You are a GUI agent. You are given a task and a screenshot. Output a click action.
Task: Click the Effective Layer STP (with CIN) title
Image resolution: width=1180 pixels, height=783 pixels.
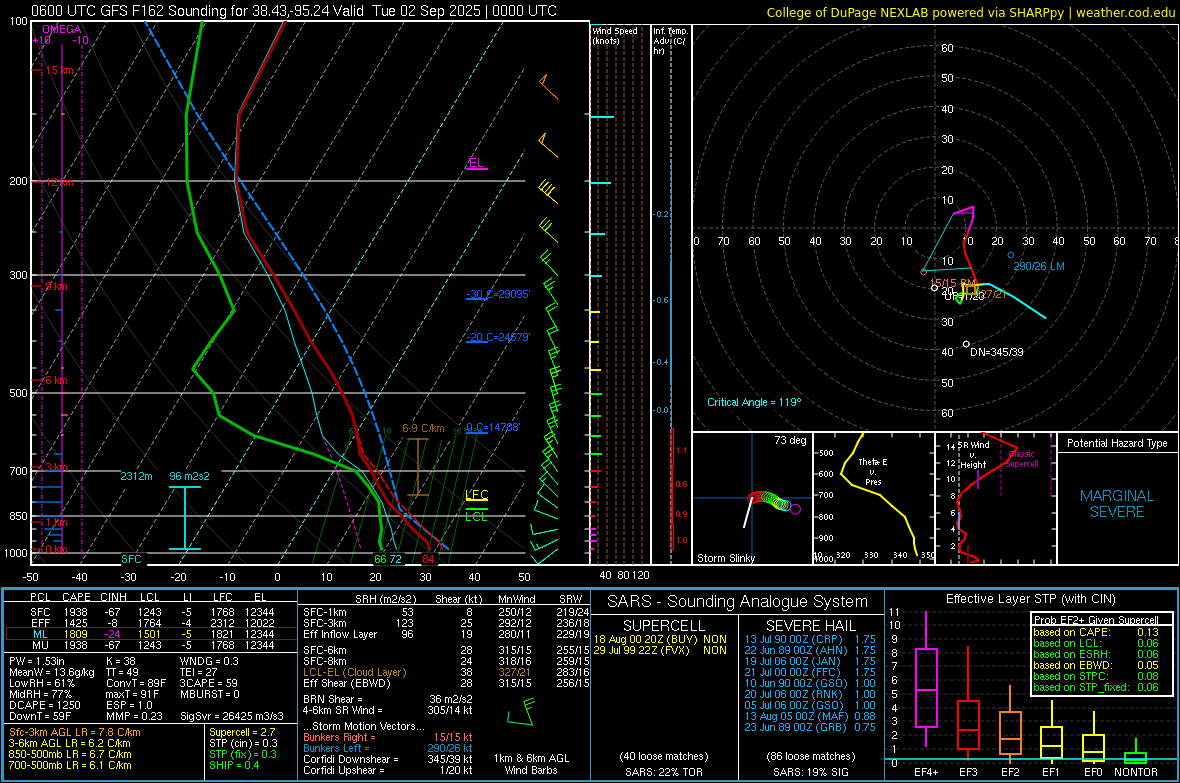pyautogui.click(x=1030, y=599)
